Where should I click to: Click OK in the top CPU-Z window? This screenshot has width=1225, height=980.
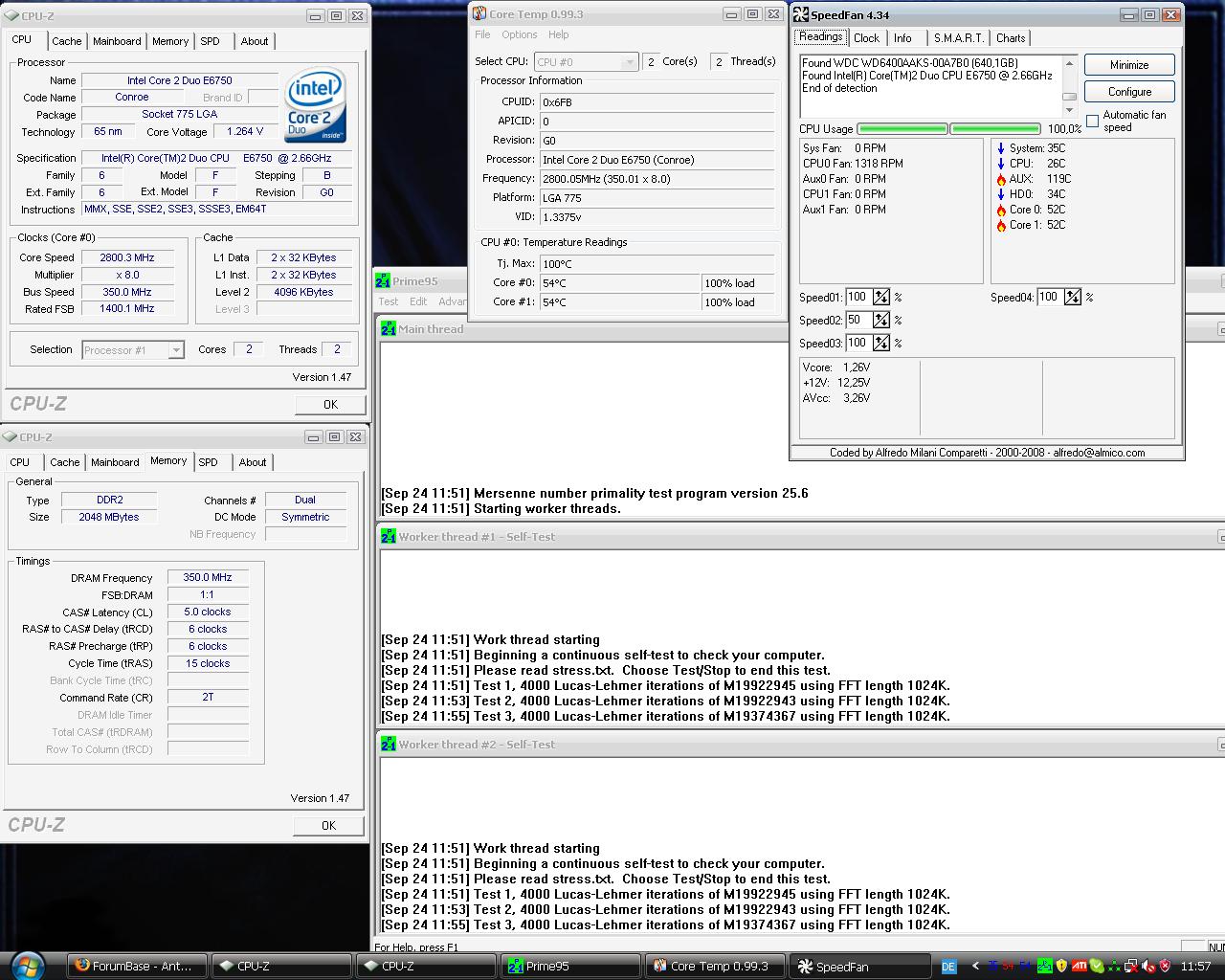(x=330, y=404)
